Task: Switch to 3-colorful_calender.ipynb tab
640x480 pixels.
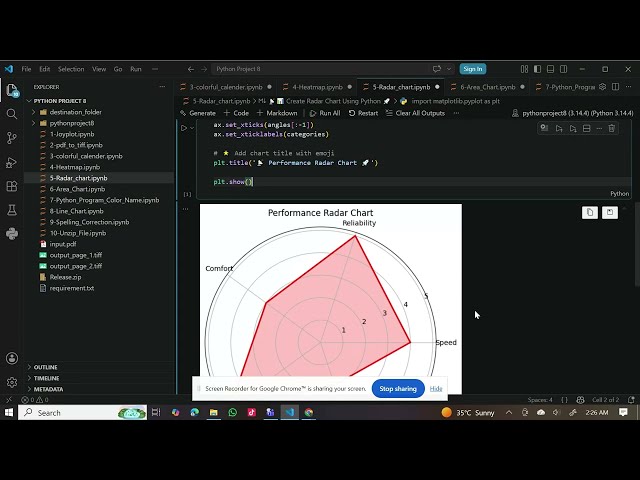Action: pos(226,87)
